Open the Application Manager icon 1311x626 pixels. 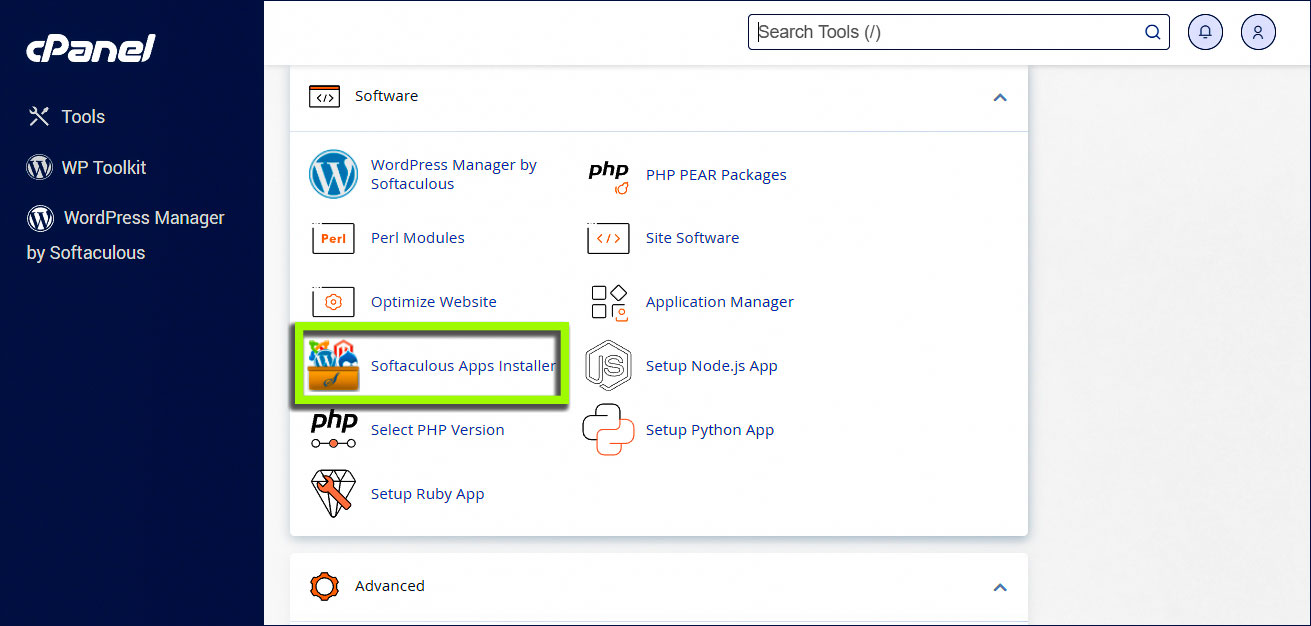[x=608, y=301]
